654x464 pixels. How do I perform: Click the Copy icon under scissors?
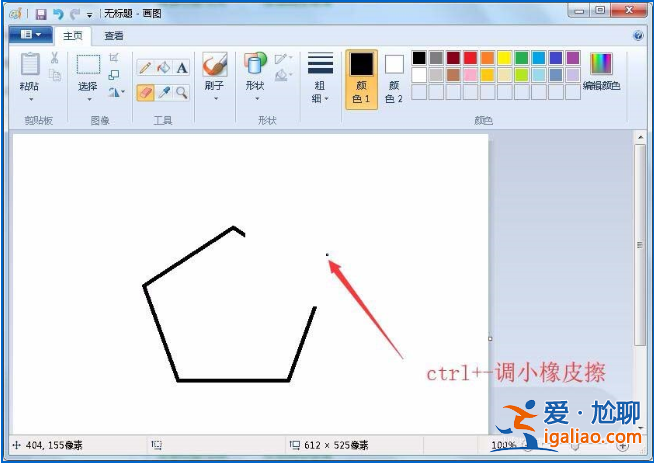tap(55, 75)
